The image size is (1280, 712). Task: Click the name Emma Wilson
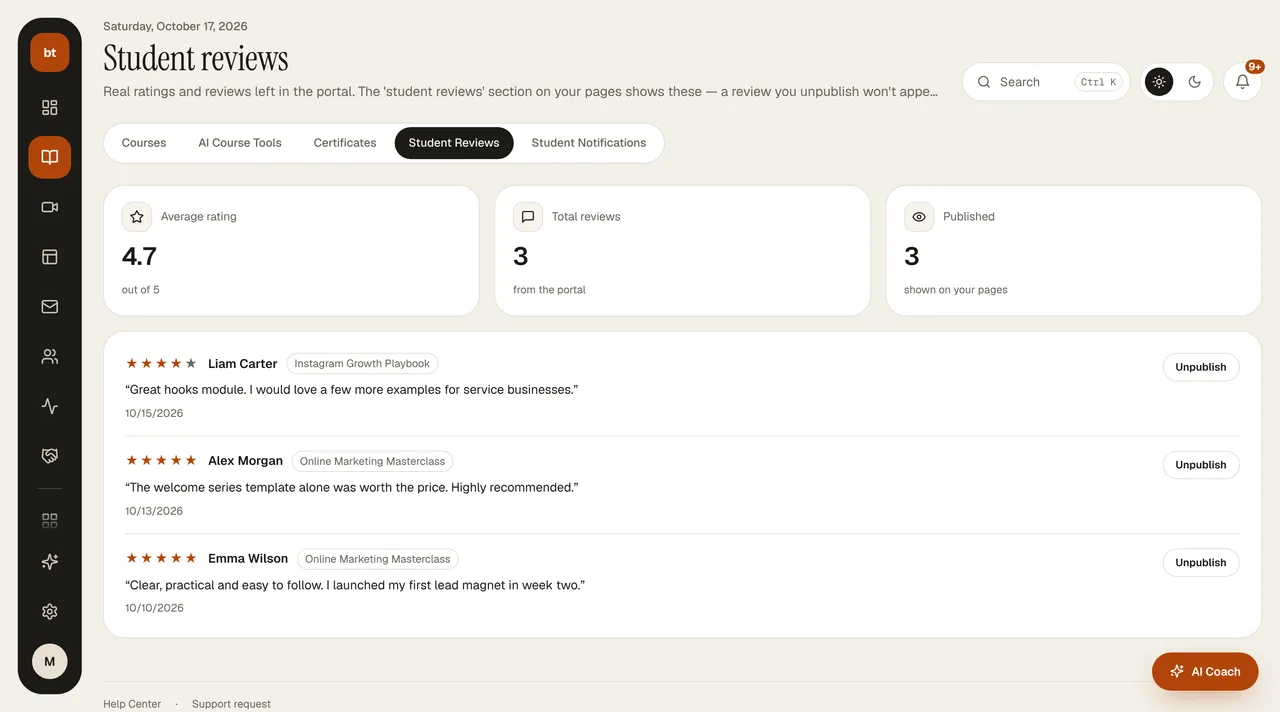[x=248, y=559]
